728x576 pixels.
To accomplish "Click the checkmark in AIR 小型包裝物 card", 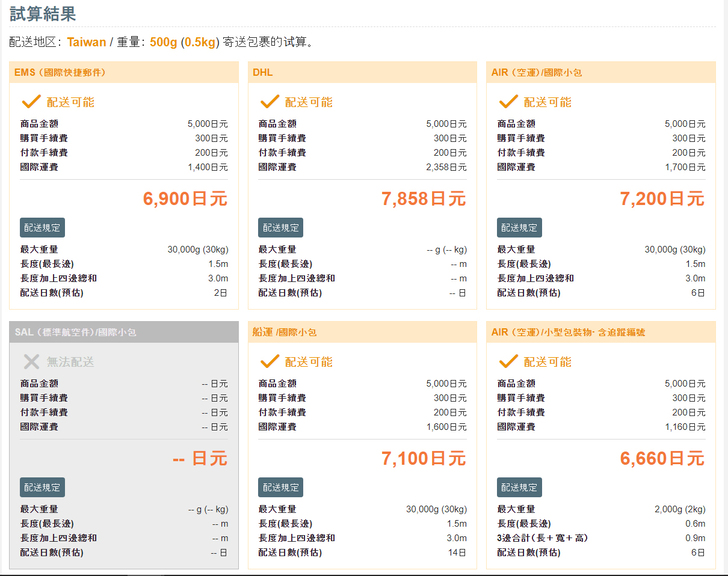I will tap(508, 361).
